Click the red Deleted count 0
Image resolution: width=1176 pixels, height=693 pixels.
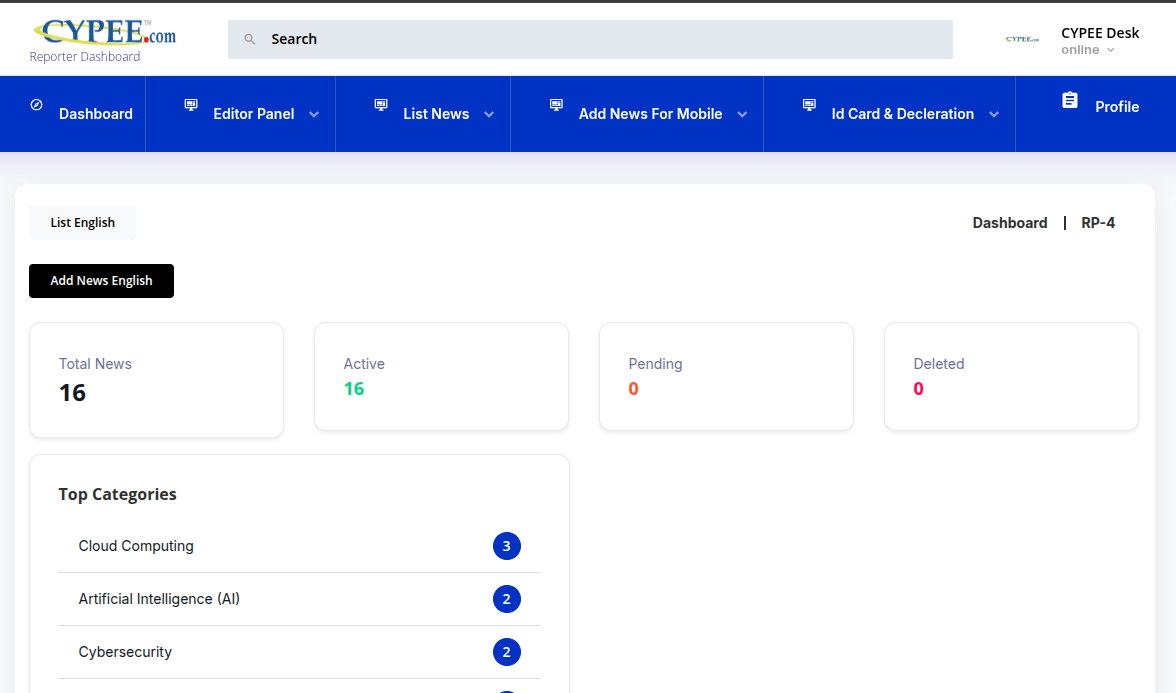coord(919,389)
